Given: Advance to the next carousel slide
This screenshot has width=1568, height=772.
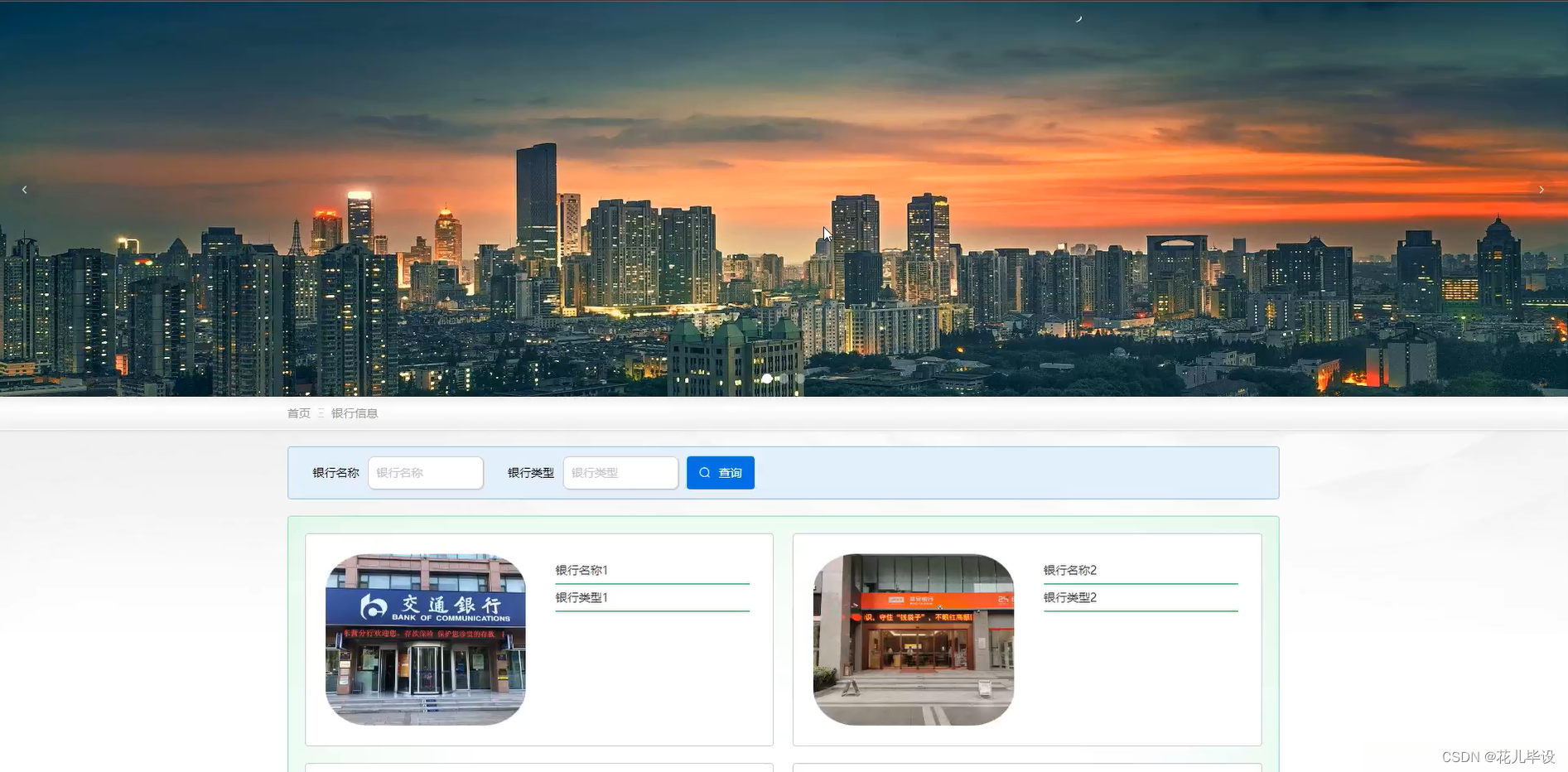Looking at the screenshot, I should [1541, 189].
